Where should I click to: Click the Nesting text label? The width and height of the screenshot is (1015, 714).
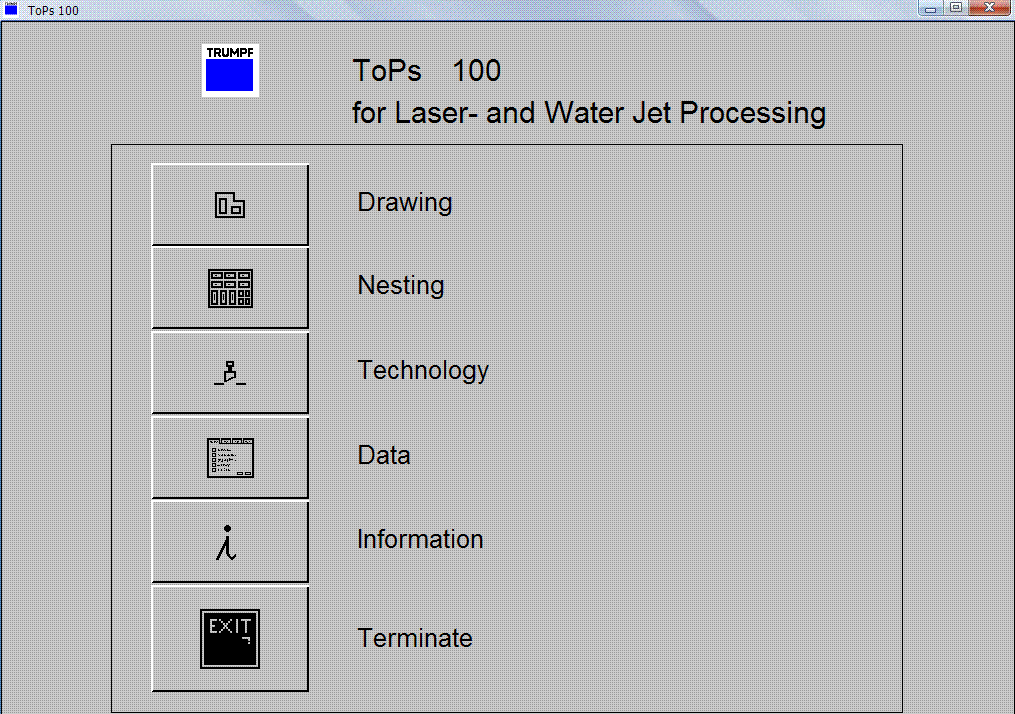401,285
